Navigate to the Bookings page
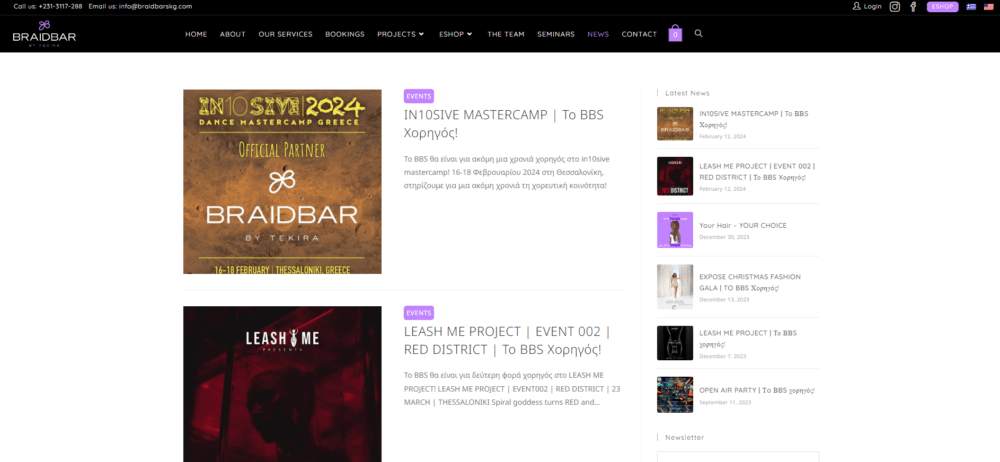The image size is (1000, 462). coord(344,34)
